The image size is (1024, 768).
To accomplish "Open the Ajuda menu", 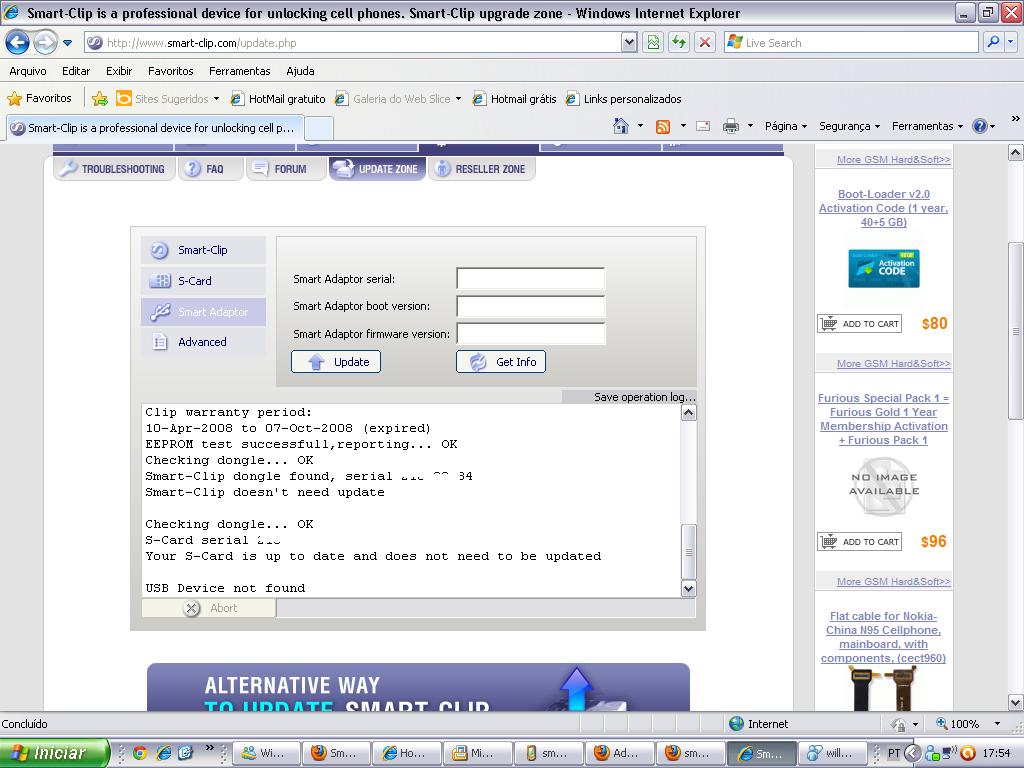I will pyautogui.click(x=300, y=71).
